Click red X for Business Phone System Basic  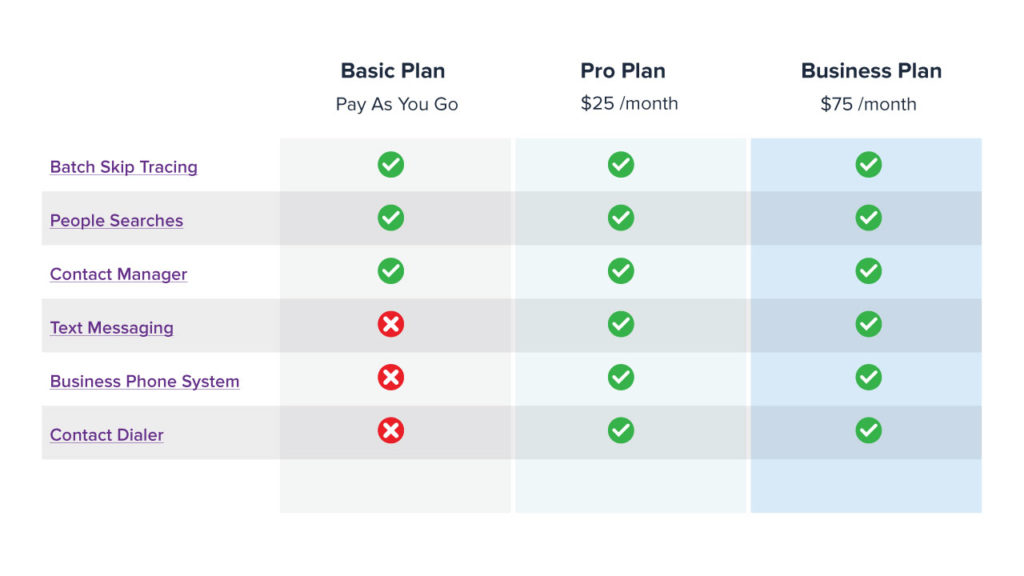point(391,377)
